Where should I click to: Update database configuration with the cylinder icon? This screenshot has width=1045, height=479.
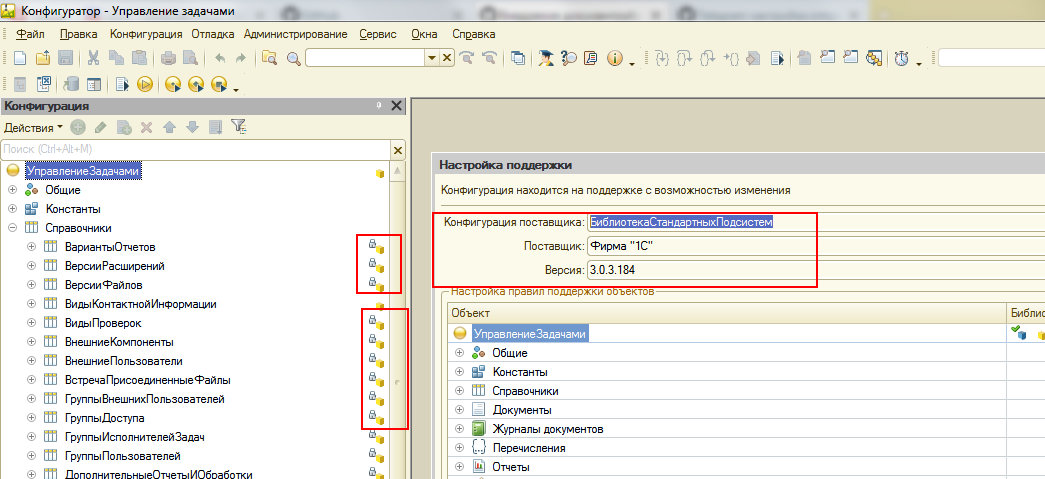click(x=71, y=84)
